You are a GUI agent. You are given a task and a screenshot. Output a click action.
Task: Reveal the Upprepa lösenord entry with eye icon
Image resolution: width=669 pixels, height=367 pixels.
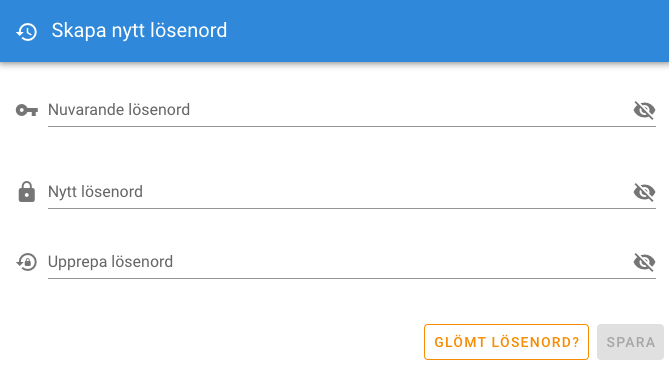pyautogui.click(x=644, y=262)
